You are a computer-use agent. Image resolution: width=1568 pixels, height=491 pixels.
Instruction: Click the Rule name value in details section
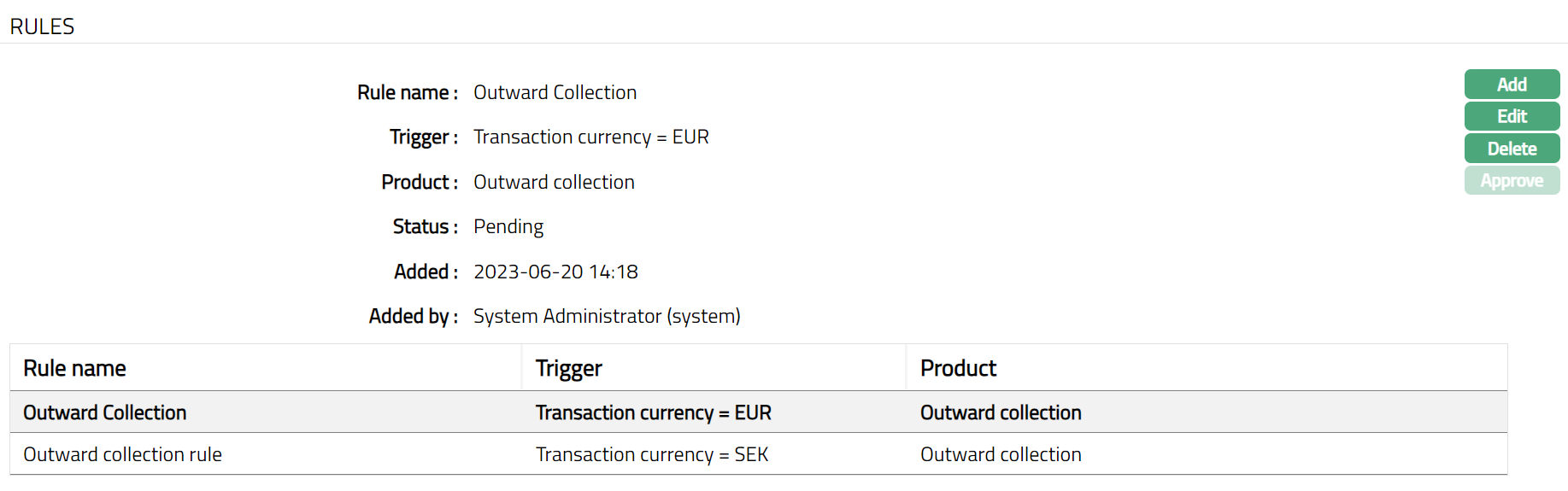tap(555, 92)
